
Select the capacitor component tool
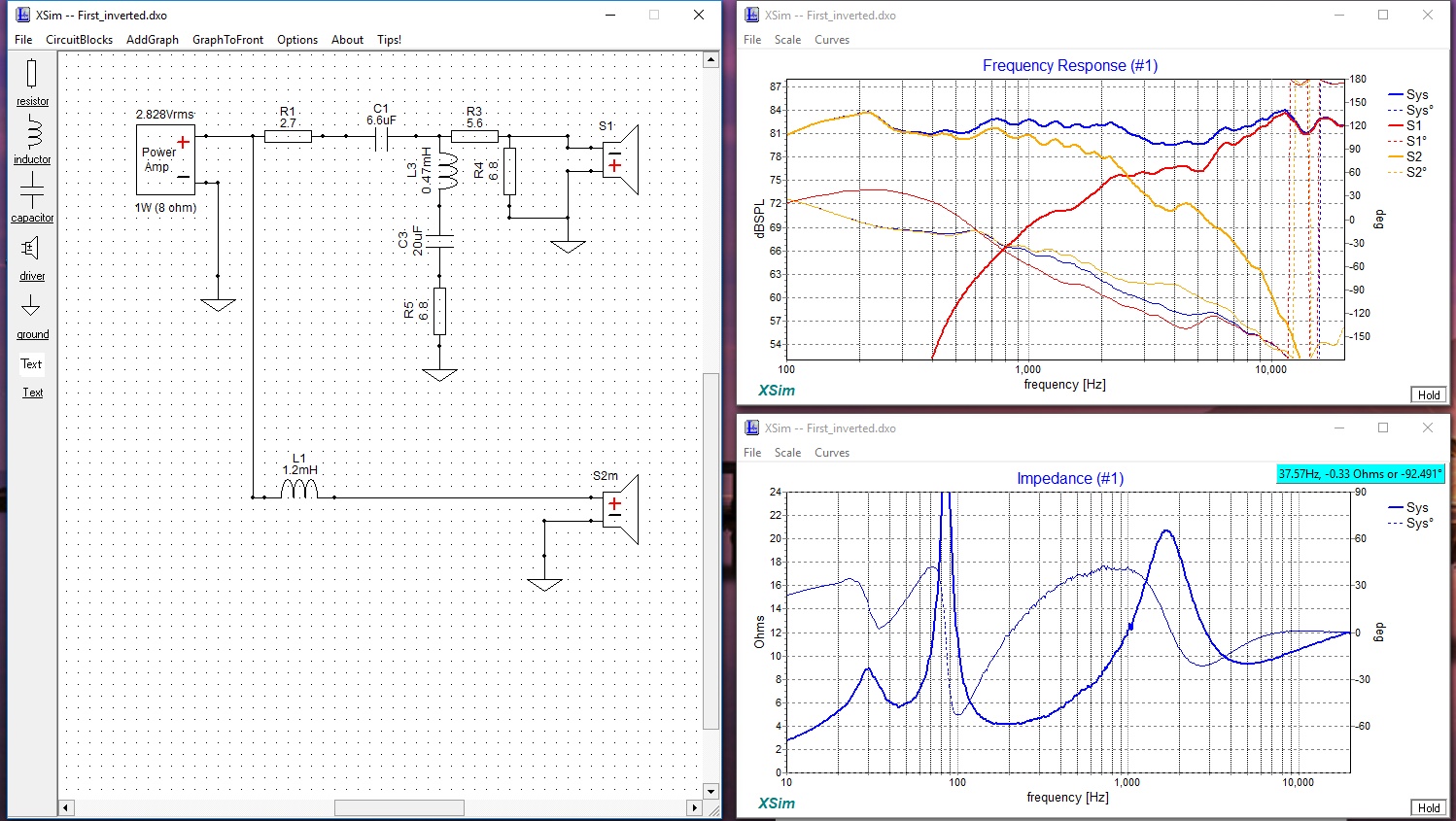pos(32,198)
